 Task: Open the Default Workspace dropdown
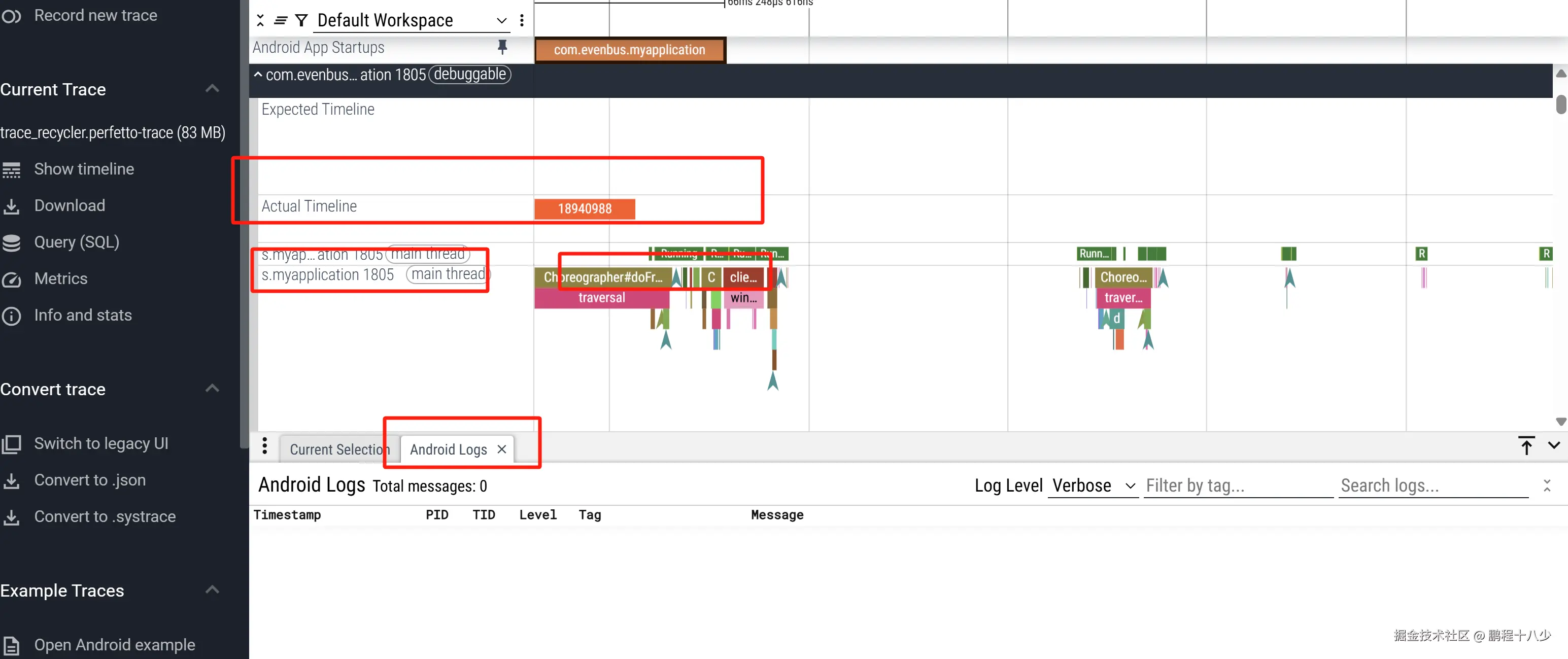coord(412,21)
